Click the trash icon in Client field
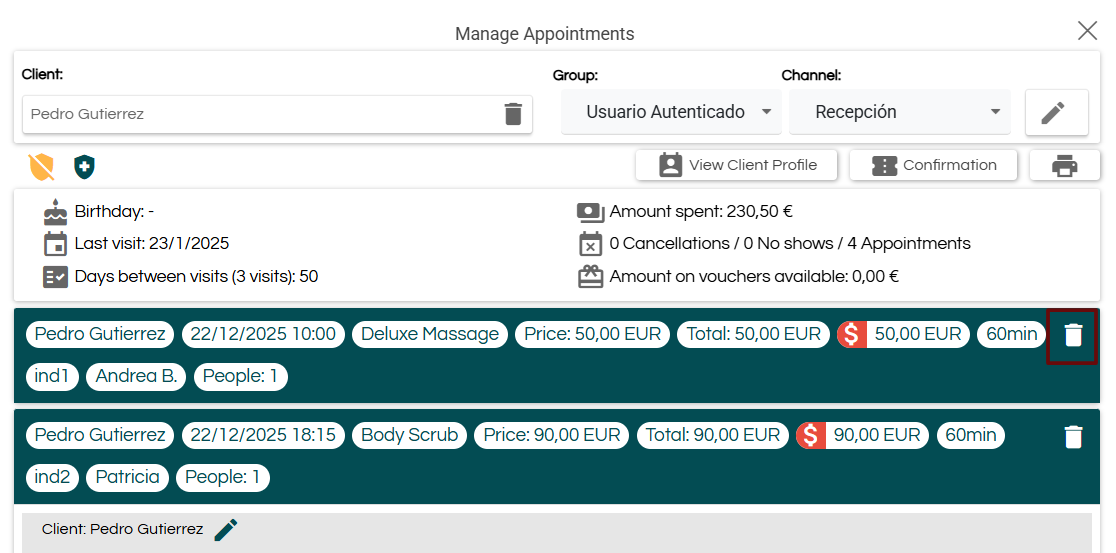Screen dimensions: 1116x553 tap(513, 114)
